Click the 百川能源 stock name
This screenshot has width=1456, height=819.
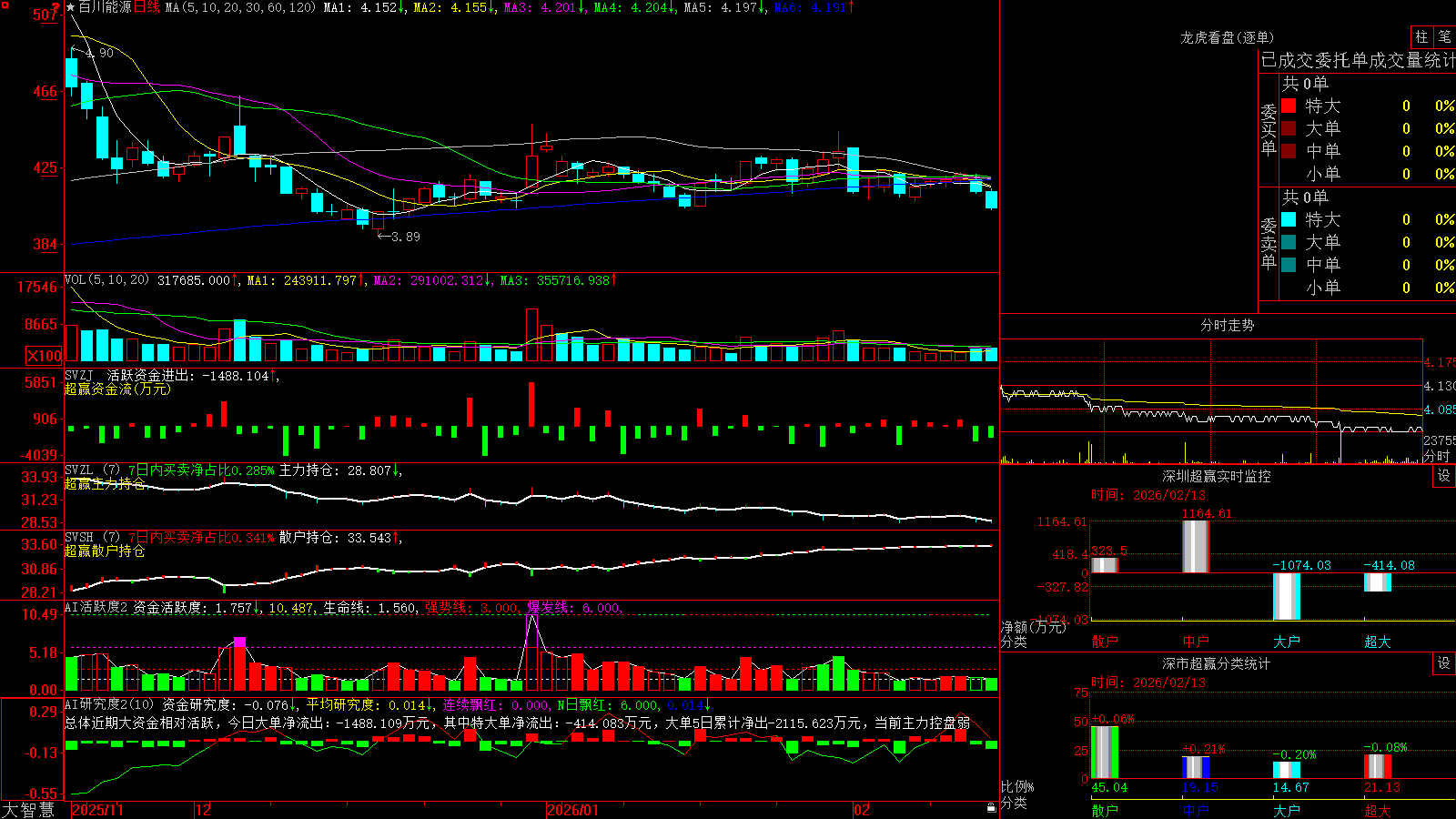tap(105, 7)
